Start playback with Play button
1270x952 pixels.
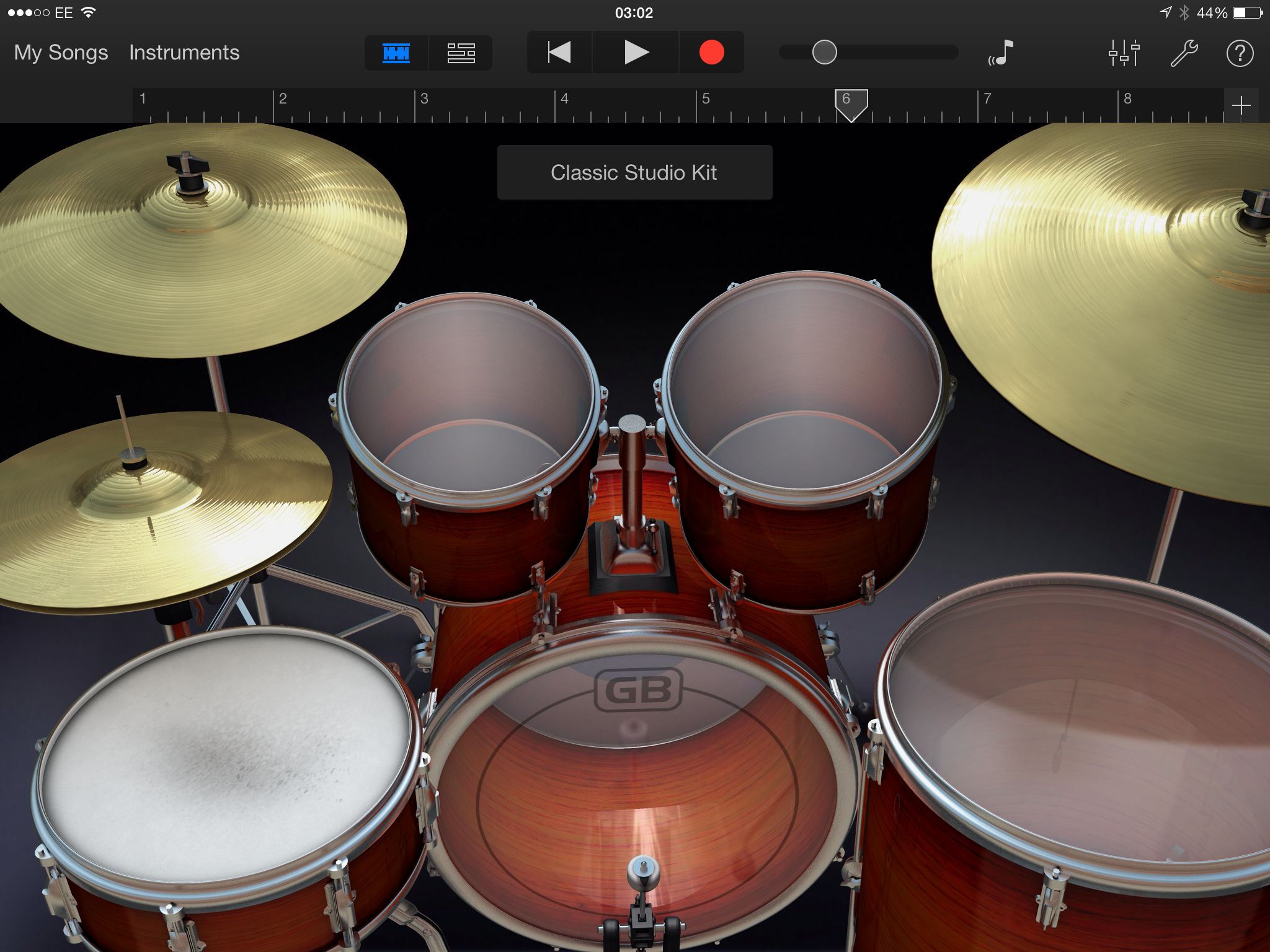636,53
